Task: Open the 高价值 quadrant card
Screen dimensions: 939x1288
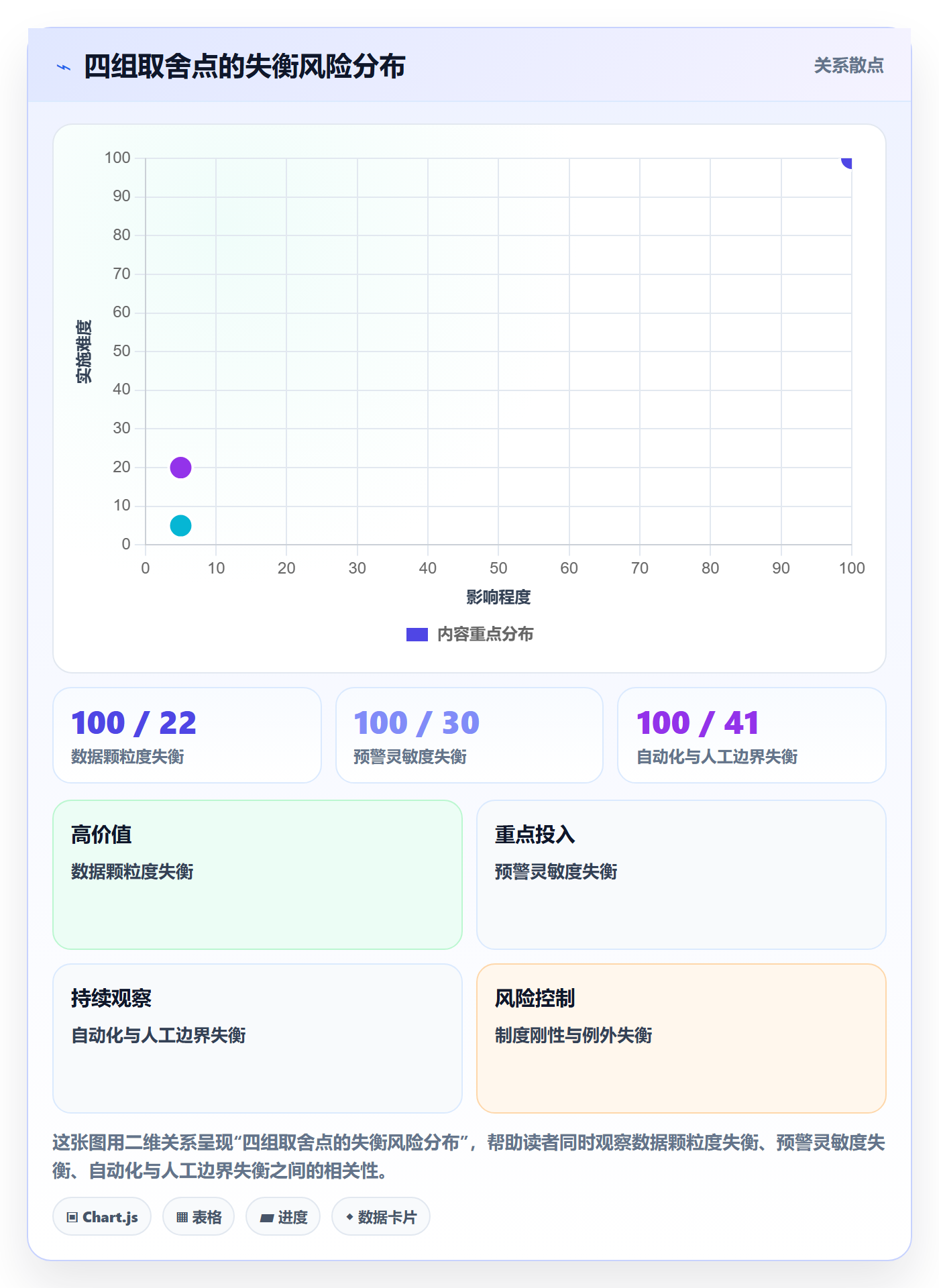Action: (x=258, y=875)
